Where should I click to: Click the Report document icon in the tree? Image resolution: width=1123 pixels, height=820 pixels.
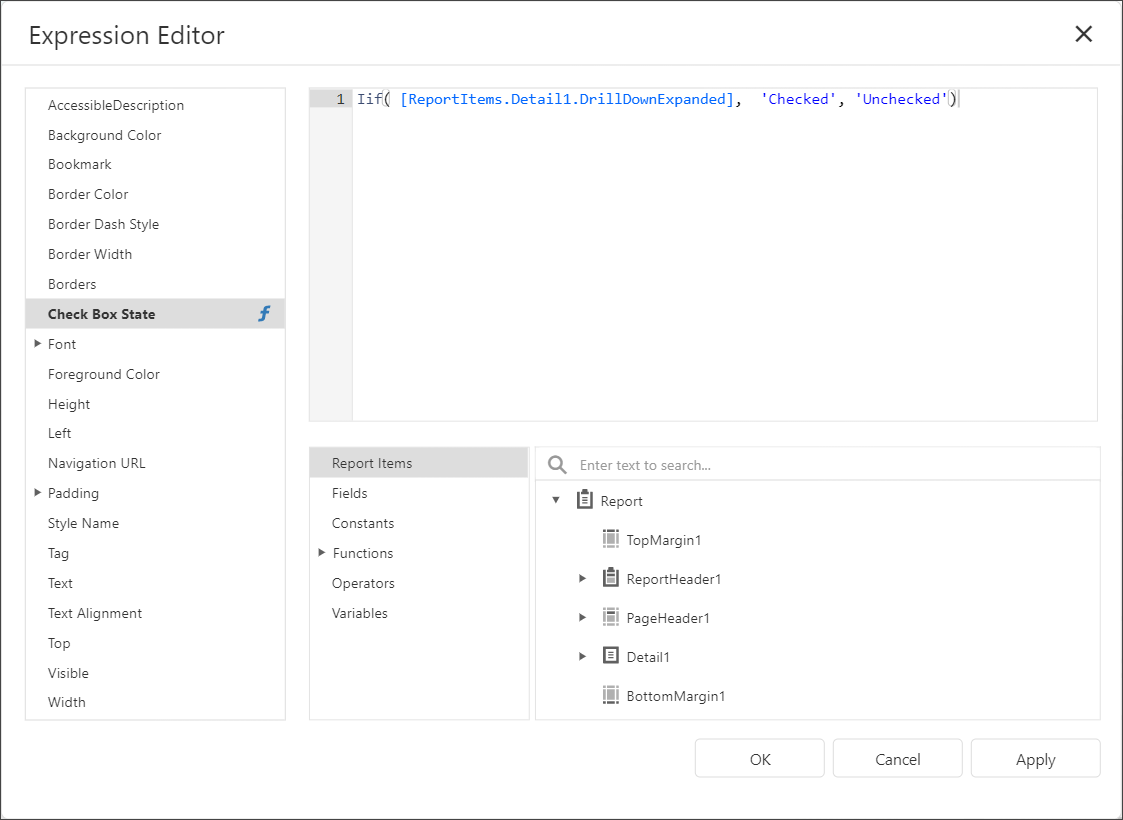click(585, 499)
